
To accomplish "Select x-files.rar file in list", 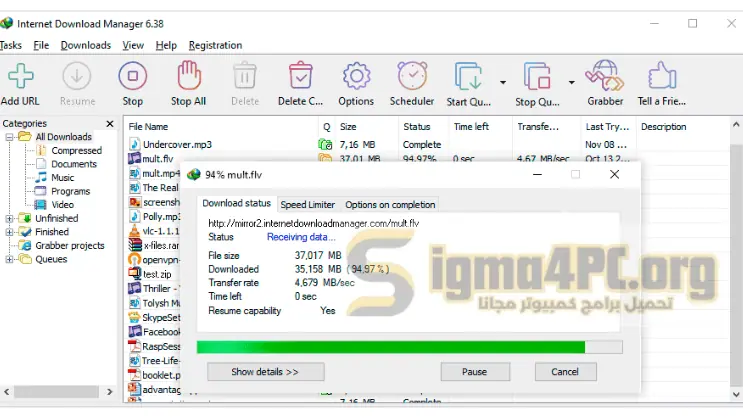I will (162, 245).
